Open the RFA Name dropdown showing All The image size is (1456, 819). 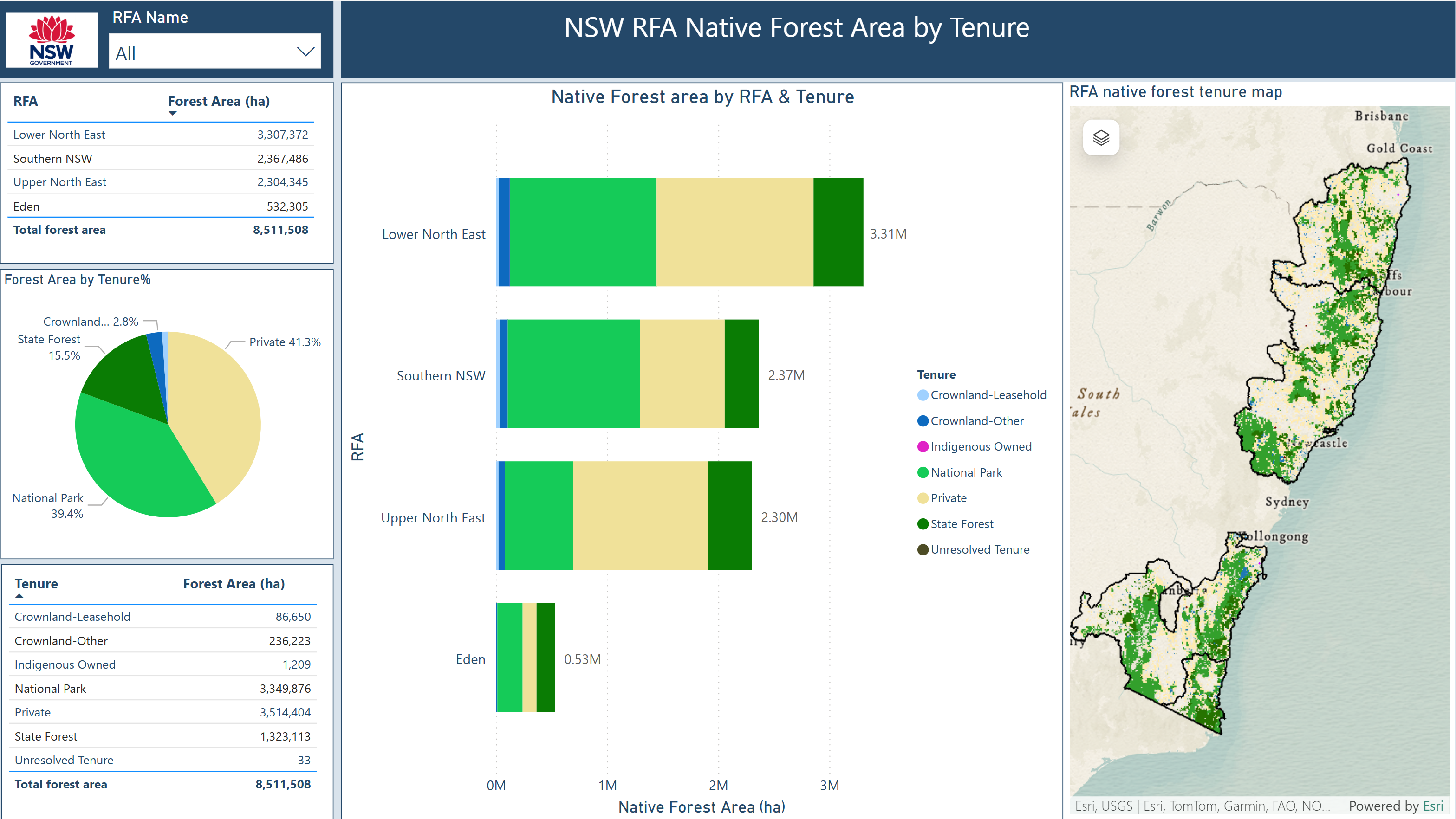[x=215, y=52]
